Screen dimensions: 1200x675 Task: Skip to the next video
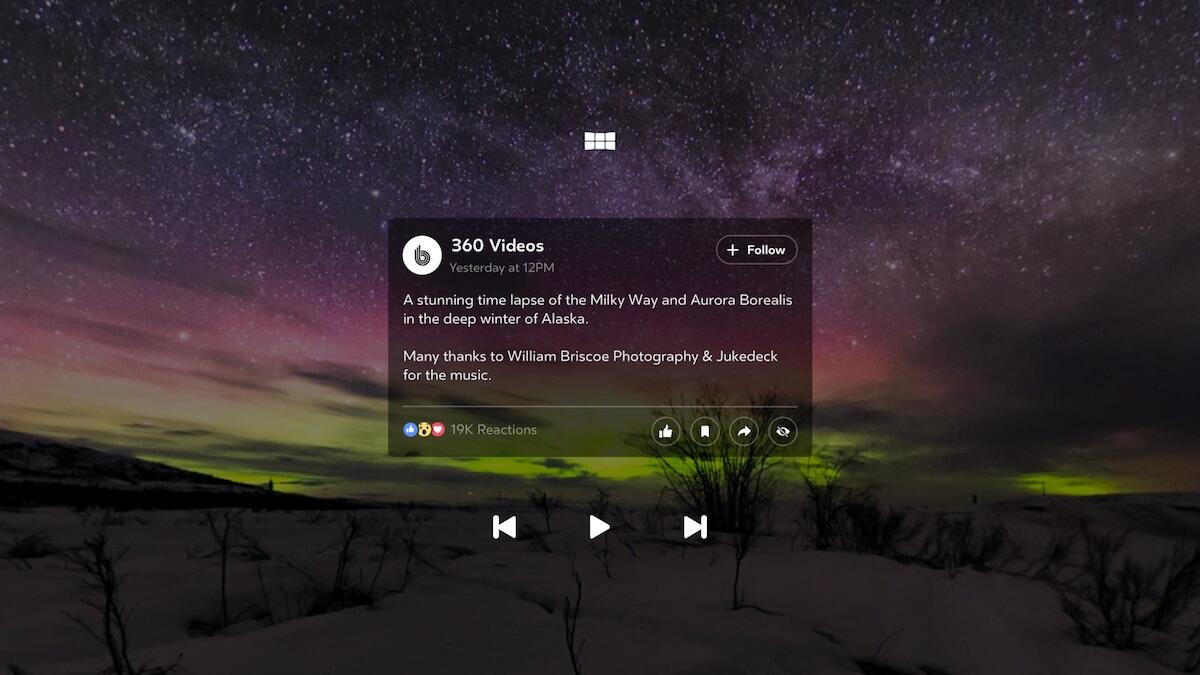pos(695,527)
